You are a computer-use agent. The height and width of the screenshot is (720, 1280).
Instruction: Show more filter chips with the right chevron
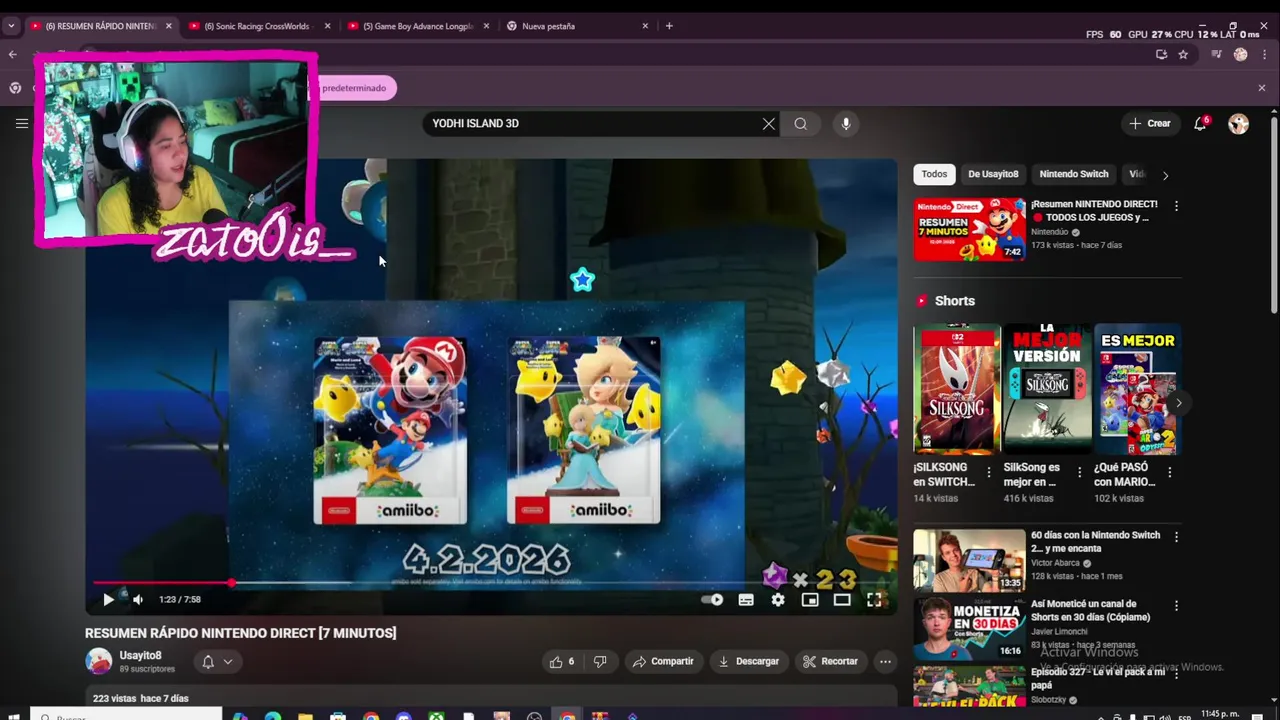click(1165, 175)
